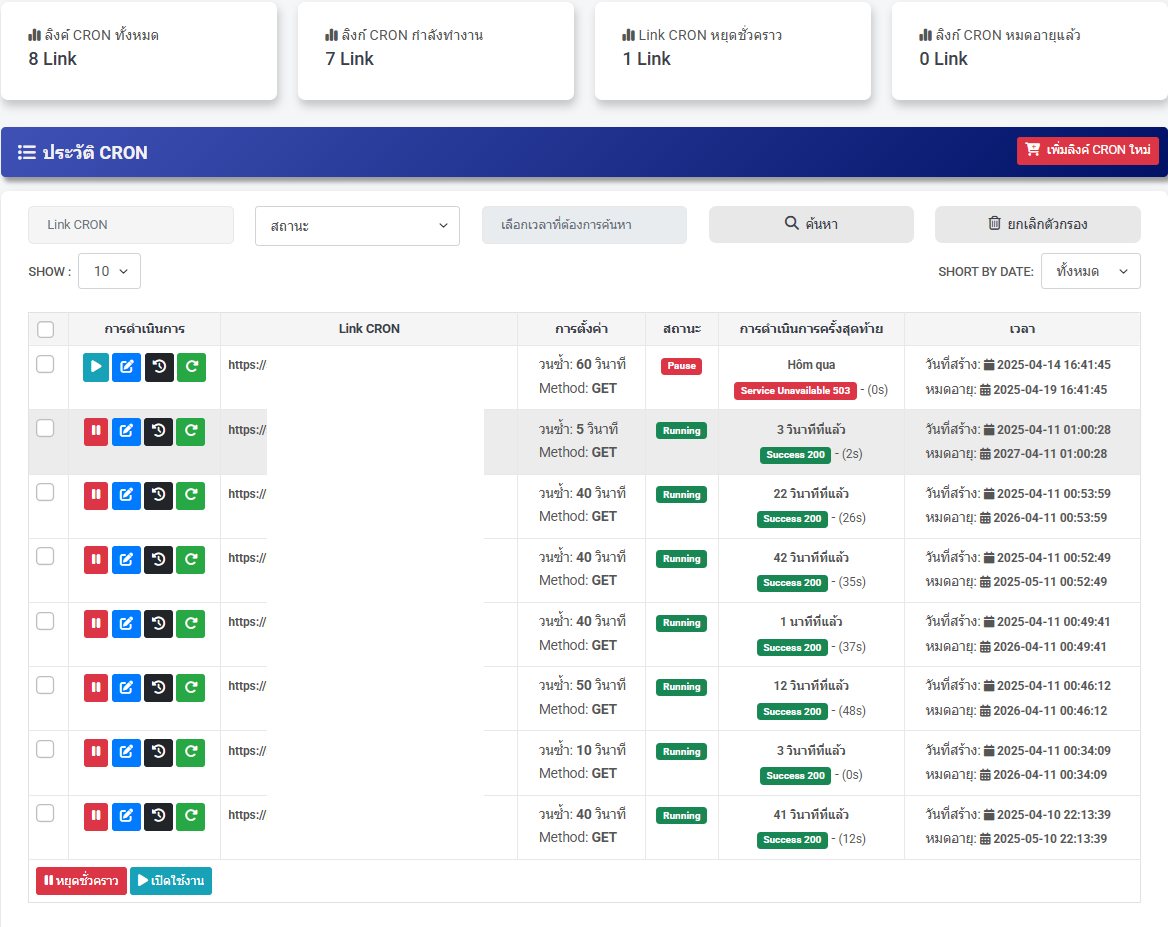Viewport: 1168px width, 927px height.
Task: Toggle the select-all checkbox in table header
Action: coord(46,329)
